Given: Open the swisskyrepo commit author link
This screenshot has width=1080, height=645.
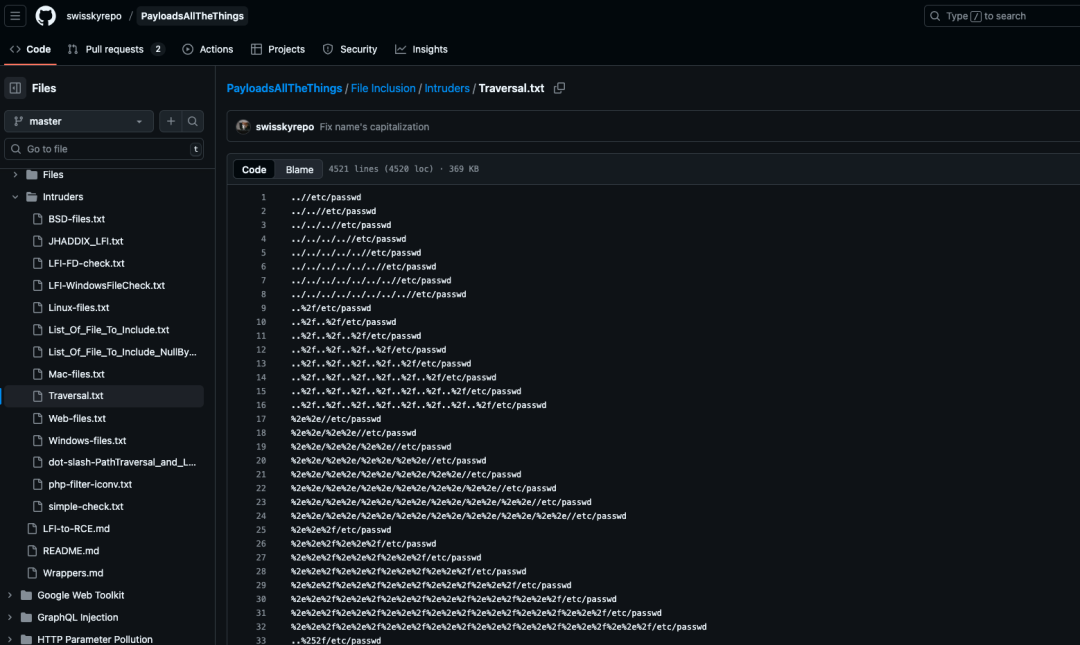Looking at the screenshot, I should pyautogui.click(x=284, y=127).
